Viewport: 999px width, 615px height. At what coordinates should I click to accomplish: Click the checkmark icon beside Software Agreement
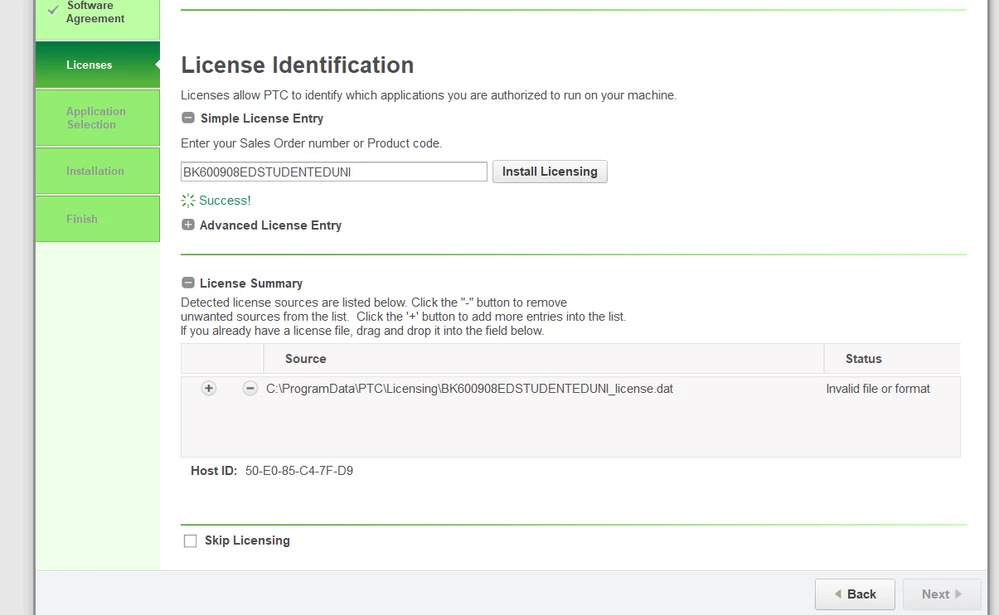(x=54, y=10)
